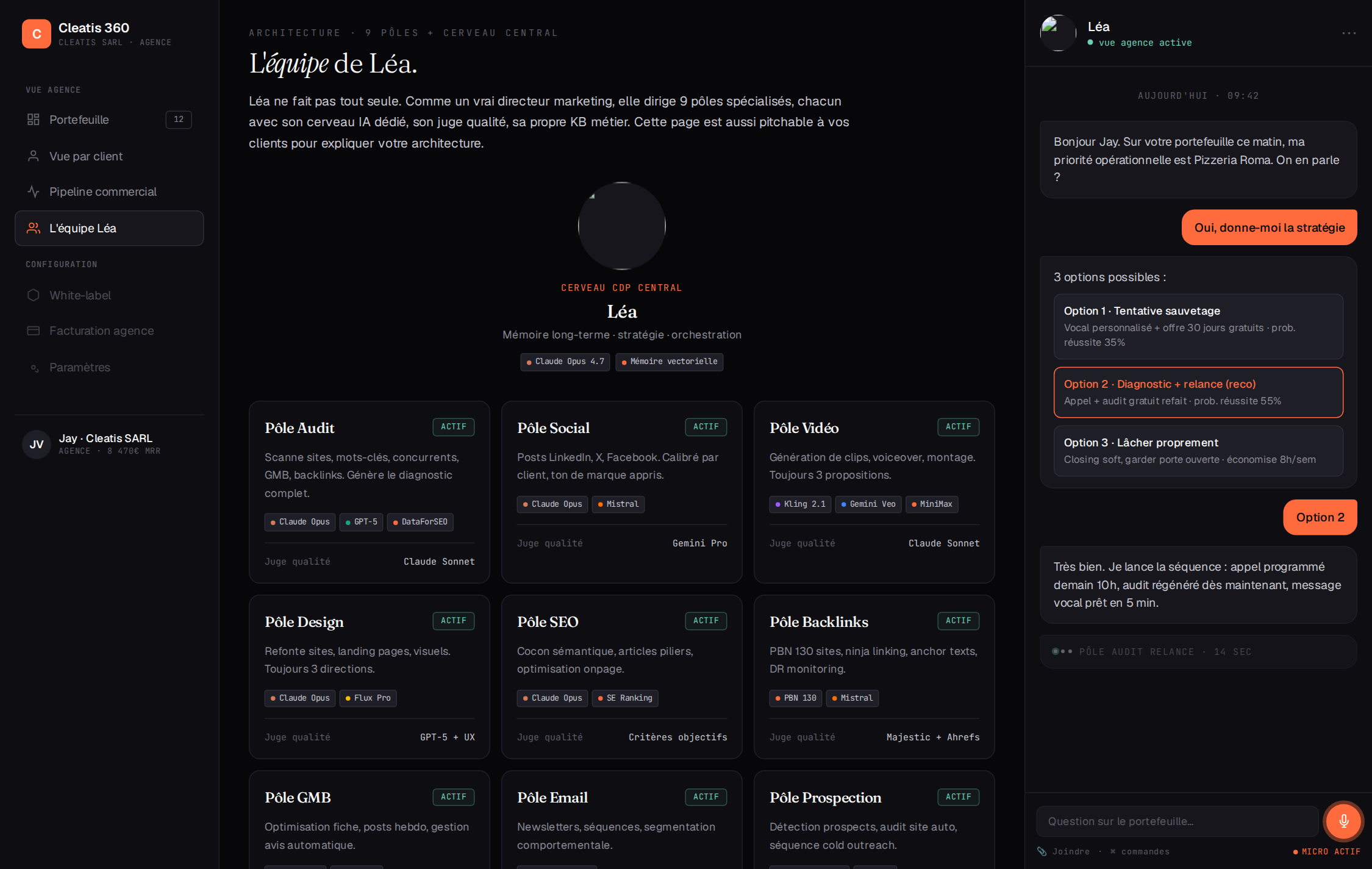Click the Question sur le portefeuille input
1372x869 pixels.
pyautogui.click(x=1177, y=821)
